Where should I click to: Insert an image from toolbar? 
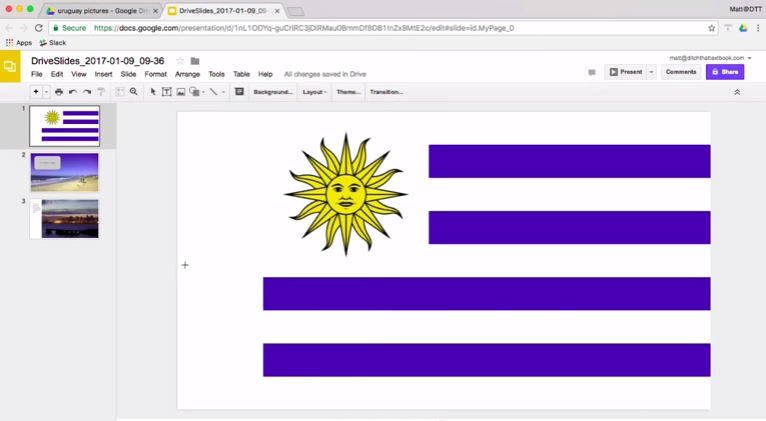coord(181,92)
